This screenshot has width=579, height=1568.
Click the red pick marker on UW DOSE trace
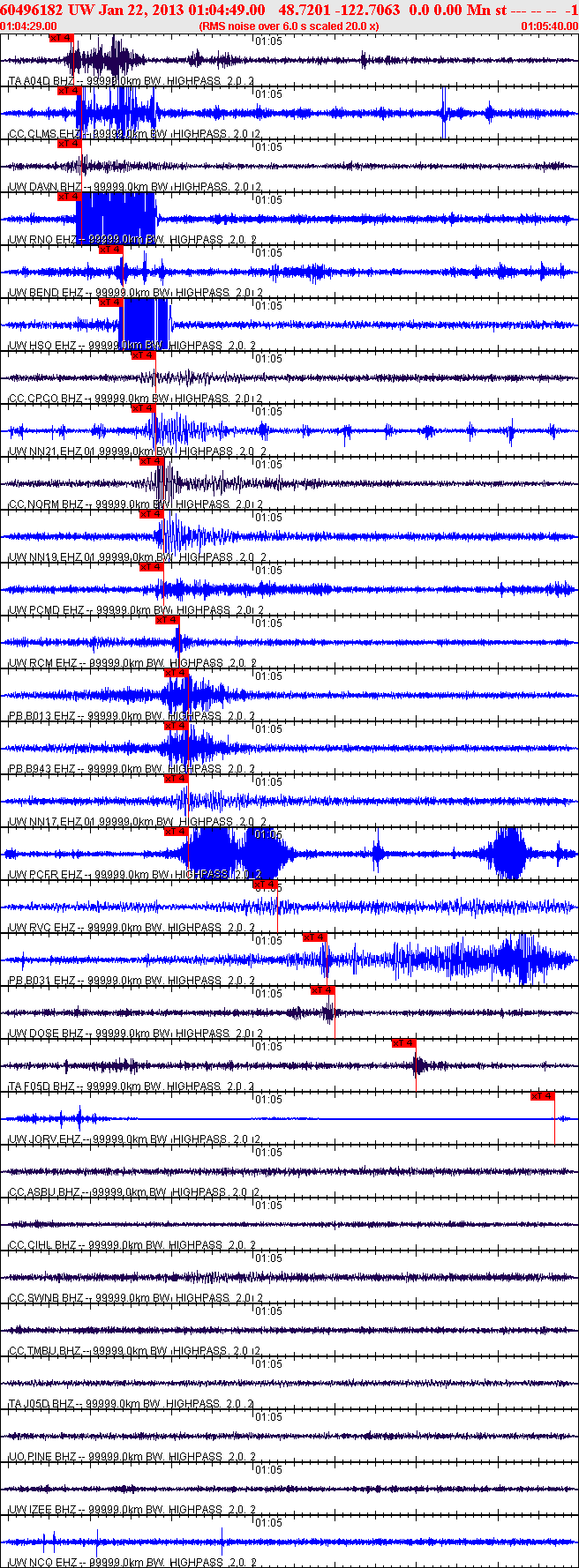pyautogui.click(x=322, y=990)
